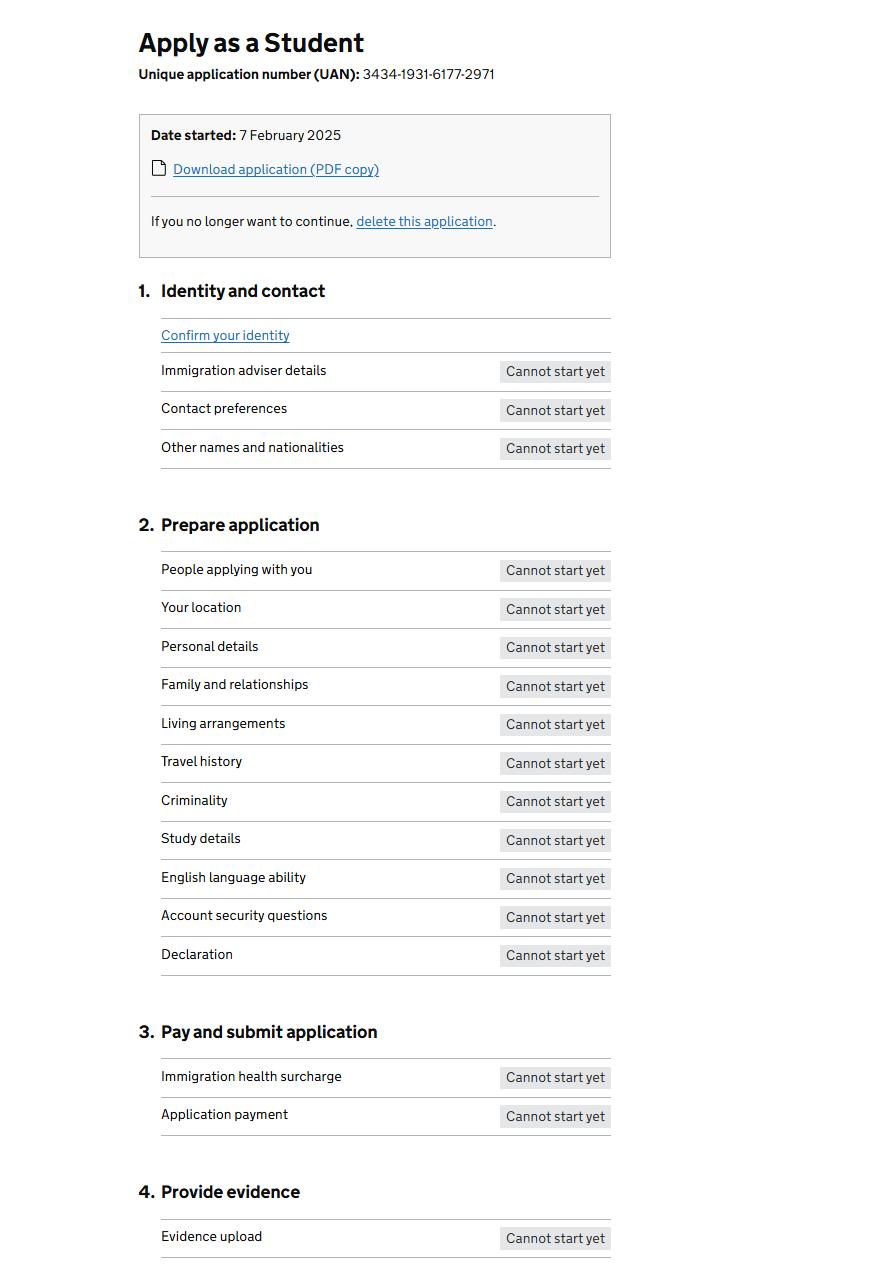Select Personal details task
This screenshot has height=1278, width=887.
click(210, 647)
